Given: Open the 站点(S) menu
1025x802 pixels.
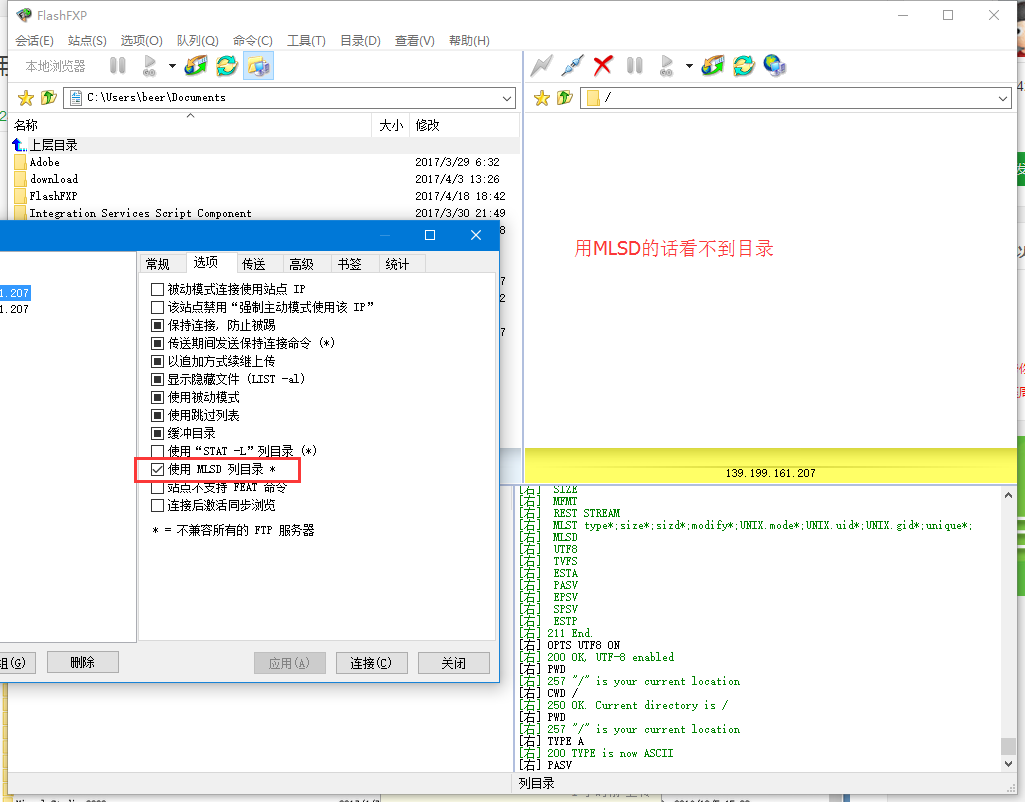Looking at the screenshot, I should (87, 41).
